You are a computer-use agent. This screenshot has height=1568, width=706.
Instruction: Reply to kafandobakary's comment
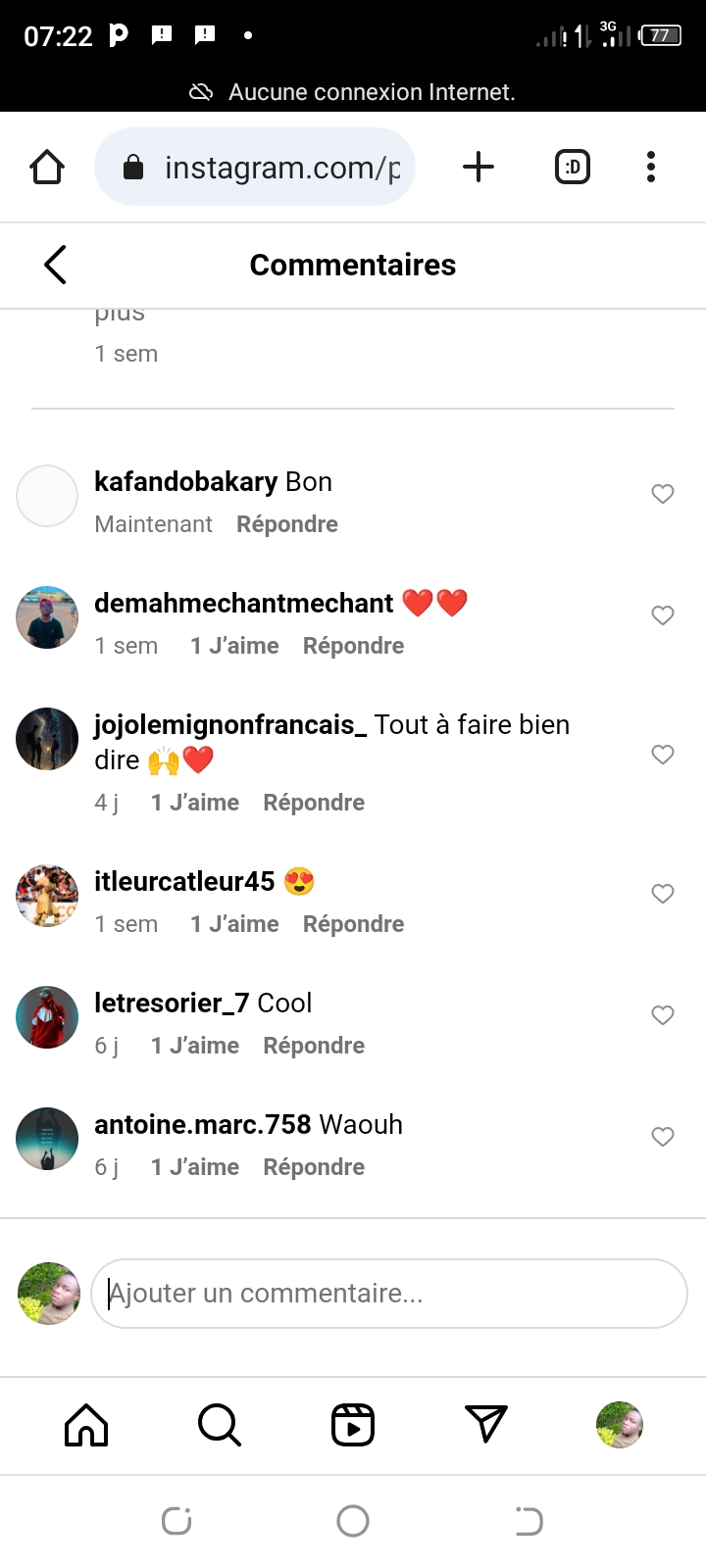[x=287, y=524]
